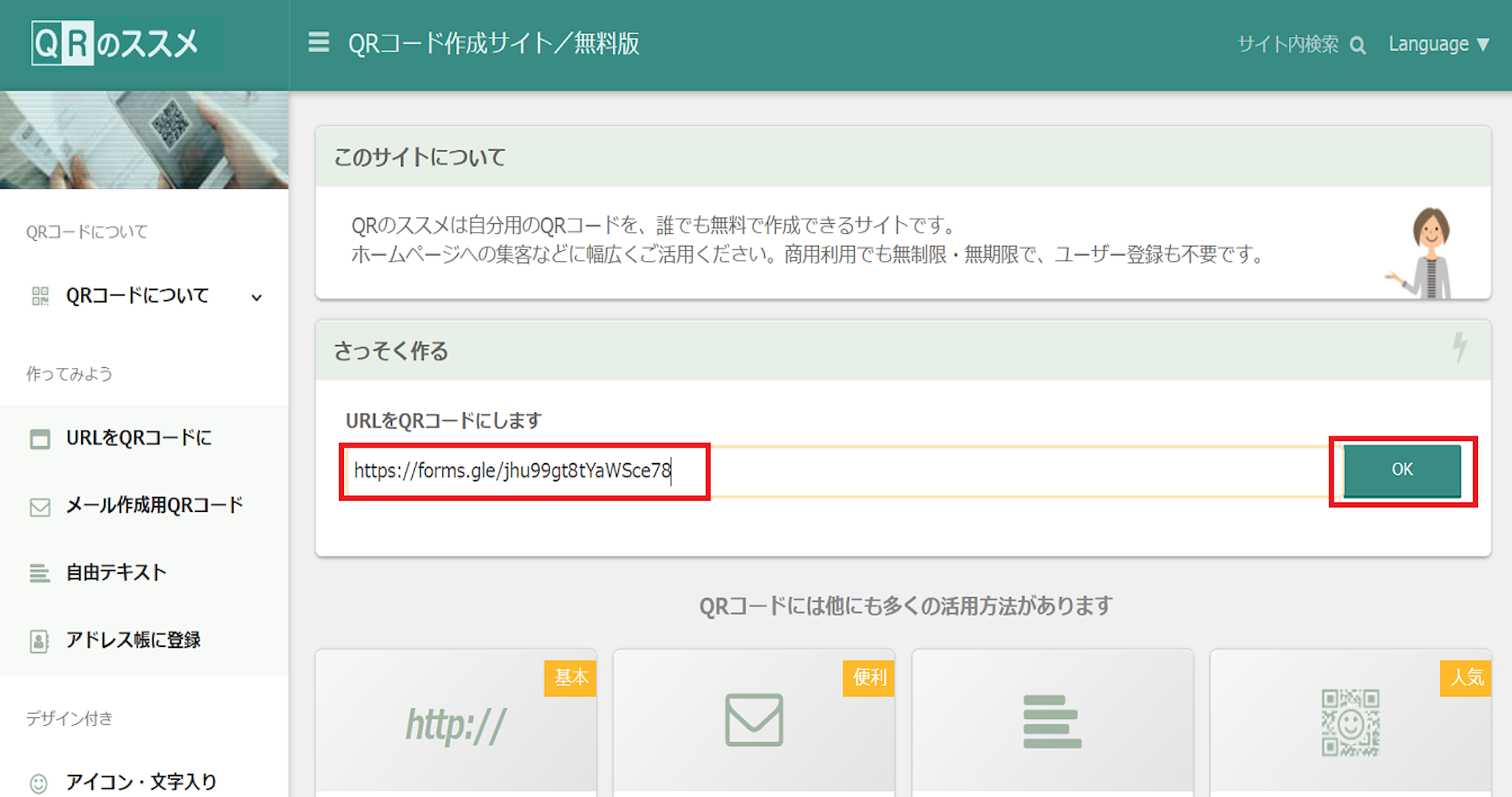Select the text lines card icon
Viewport: 1512px width, 797px height.
(x=1051, y=721)
